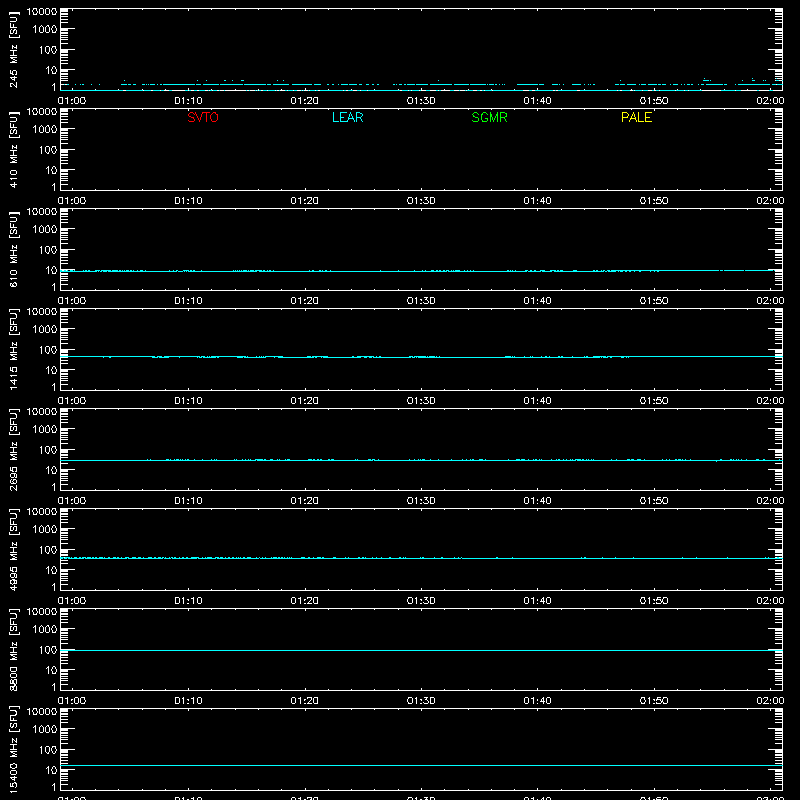Click 02:00 time label under 245 MHz panel
This screenshot has width=800, height=800.
[770, 101]
